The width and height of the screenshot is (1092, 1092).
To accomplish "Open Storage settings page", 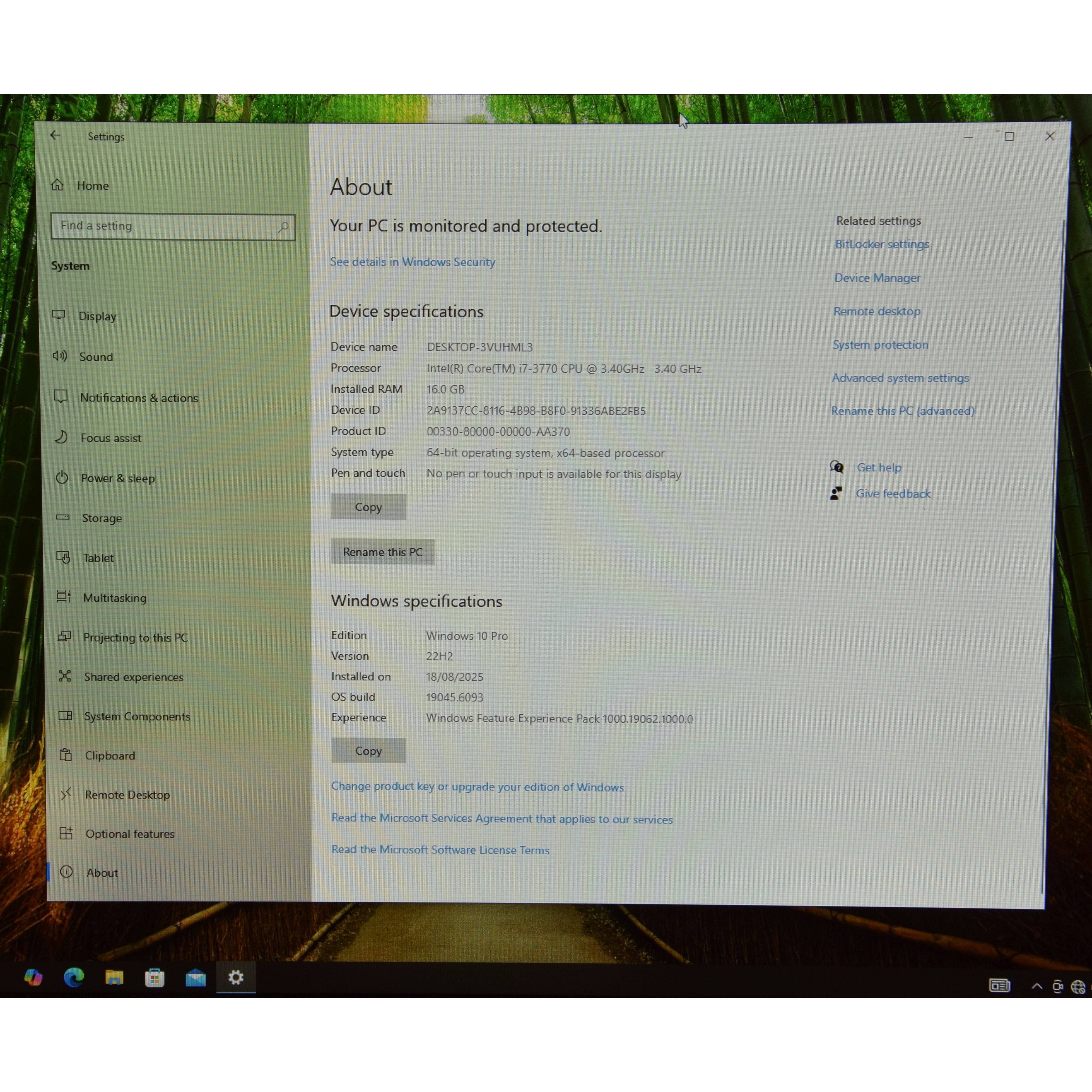I will click(102, 518).
